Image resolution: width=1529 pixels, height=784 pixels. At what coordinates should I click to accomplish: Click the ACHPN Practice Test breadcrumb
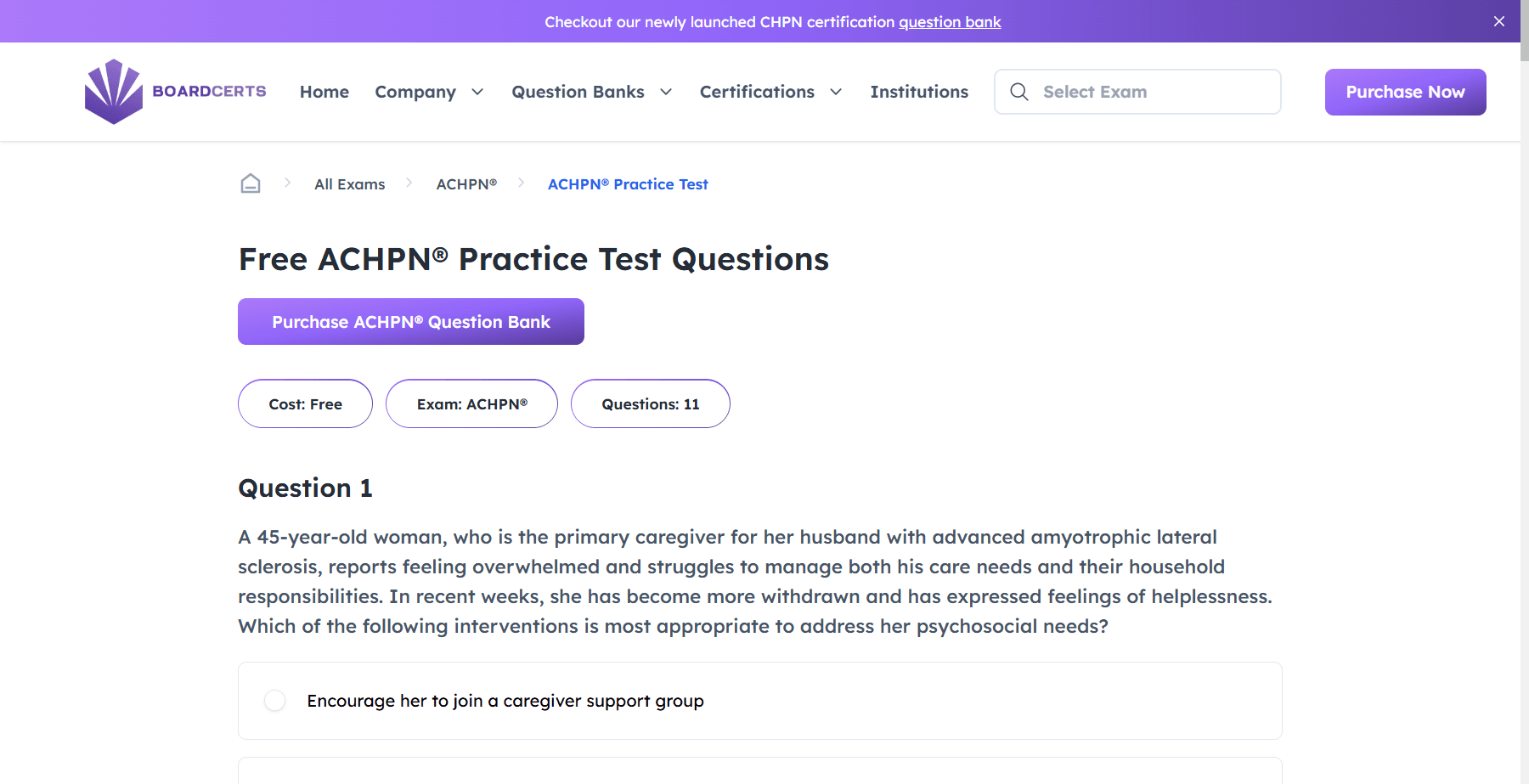(628, 184)
